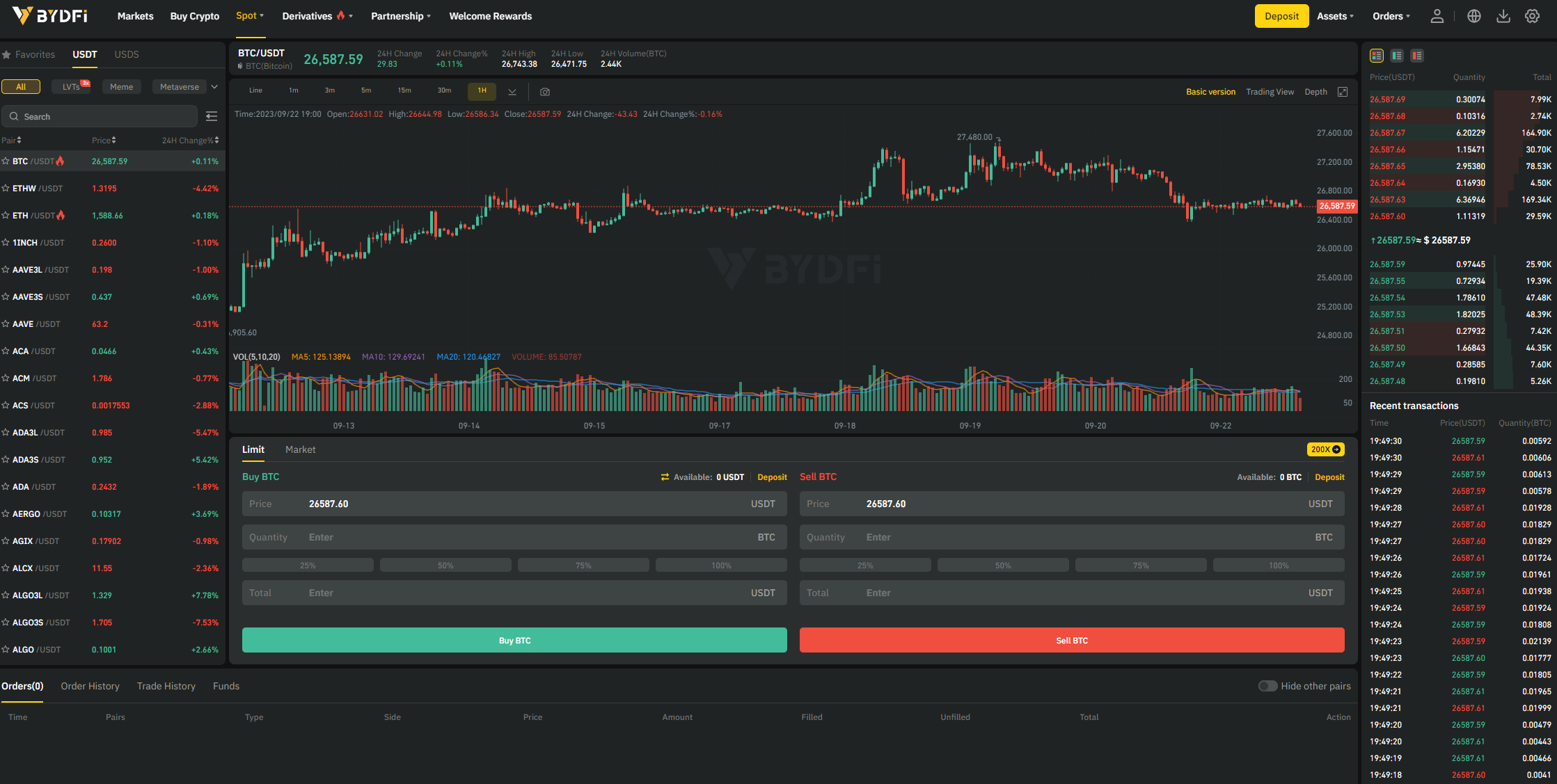Image resolution: width=1557 pixels, height=784 pixels.
Task: Favorite the 1INCH/USDT pair star
Action: tap(6, 243)
